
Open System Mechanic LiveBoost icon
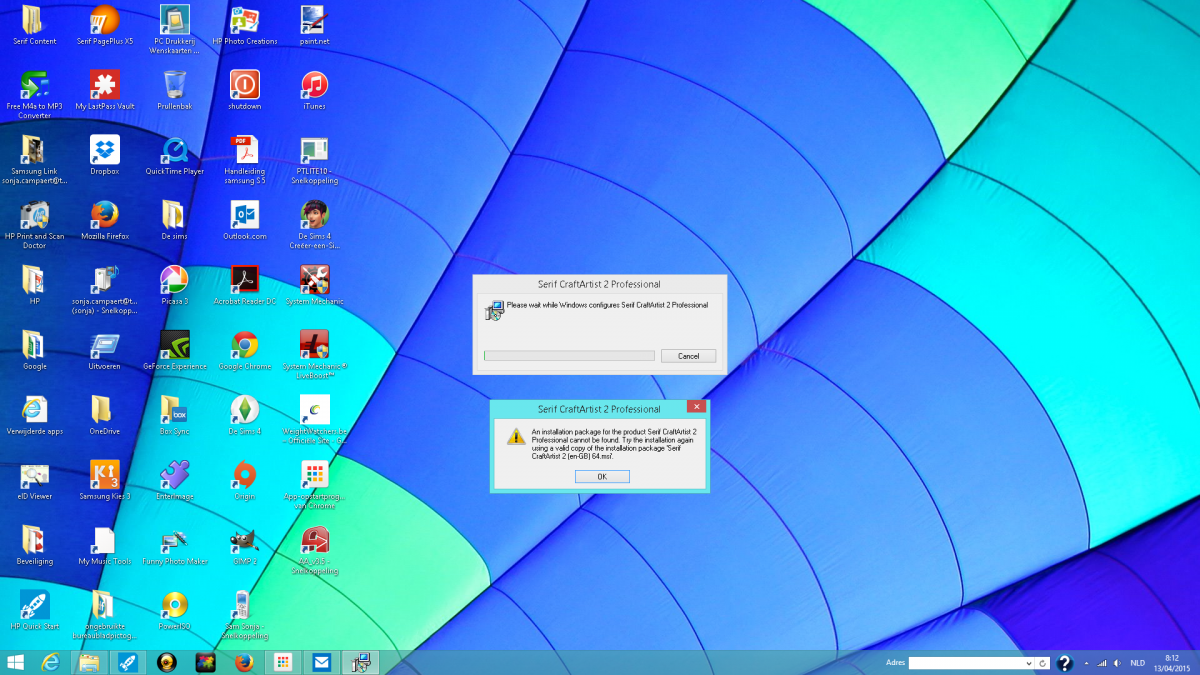click(314, 355)
